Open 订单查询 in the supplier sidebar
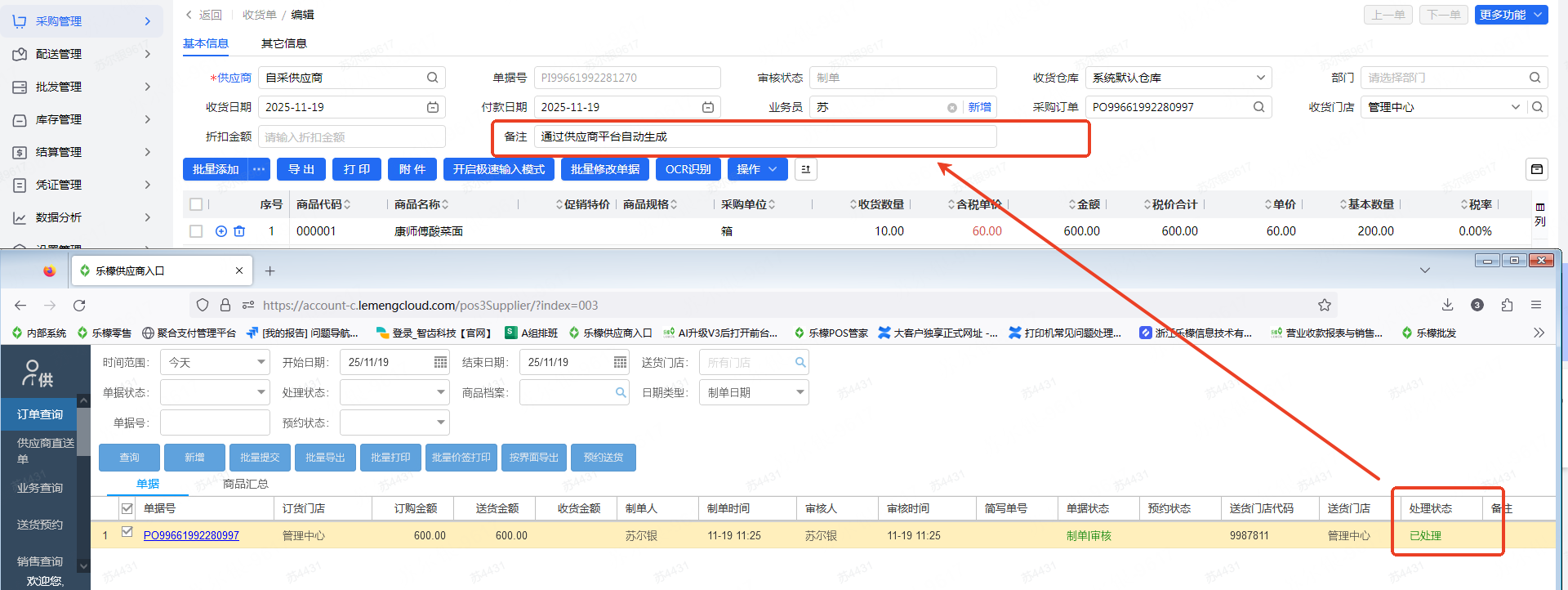Screen dimensions: 1568x590 pos(39,414)
